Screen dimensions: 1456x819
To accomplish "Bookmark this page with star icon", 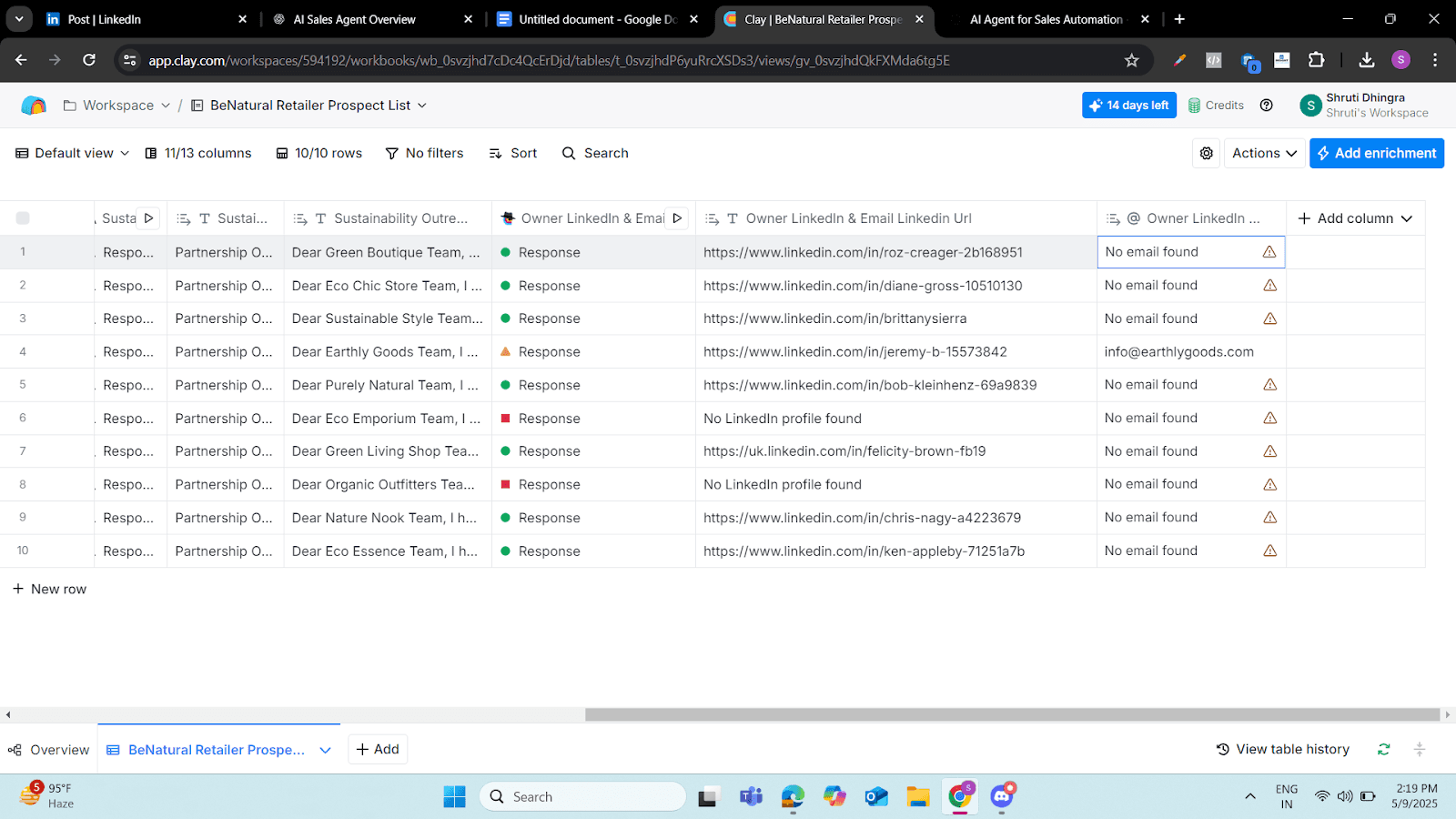I will tap(1131, 60).
